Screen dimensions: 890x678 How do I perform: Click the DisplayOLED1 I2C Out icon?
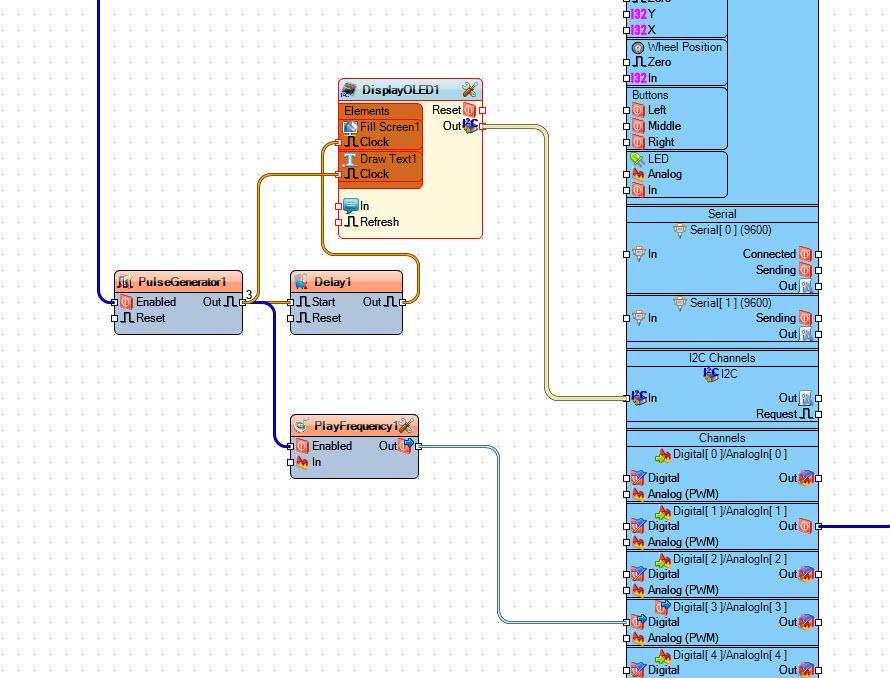[x=471, y=125]
